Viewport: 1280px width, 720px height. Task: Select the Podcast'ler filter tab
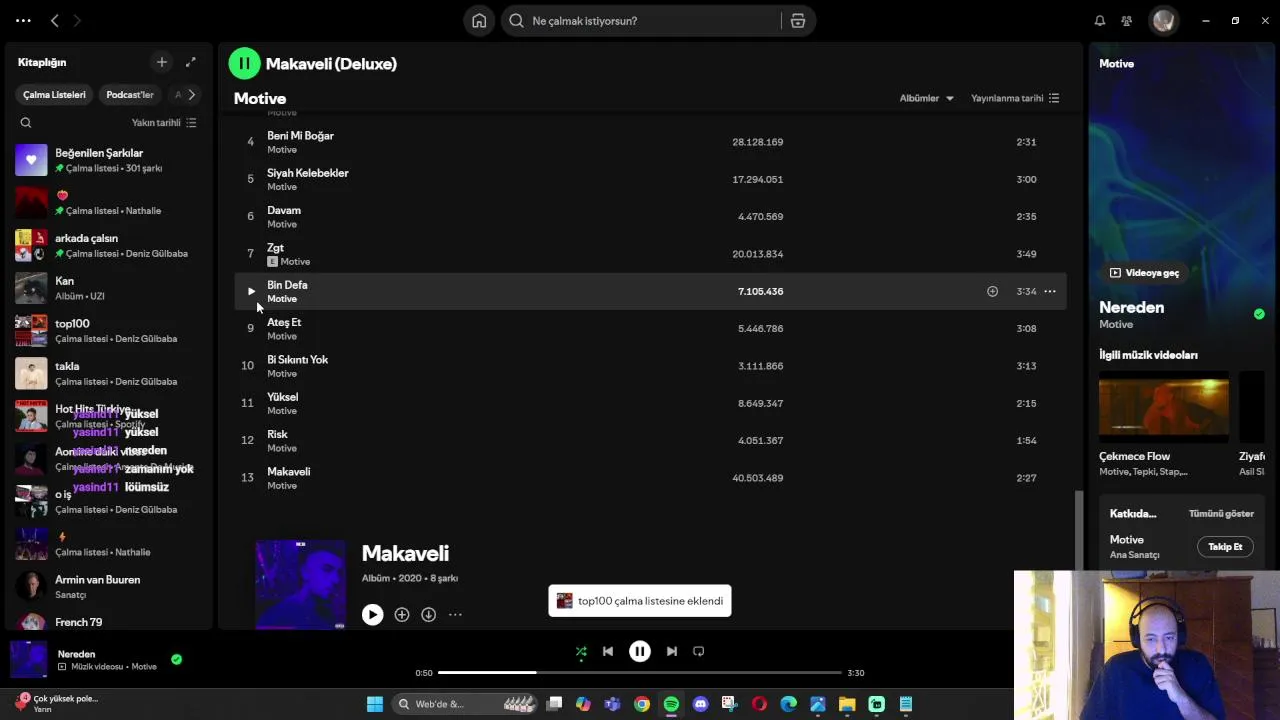click(x=130, y=95)
